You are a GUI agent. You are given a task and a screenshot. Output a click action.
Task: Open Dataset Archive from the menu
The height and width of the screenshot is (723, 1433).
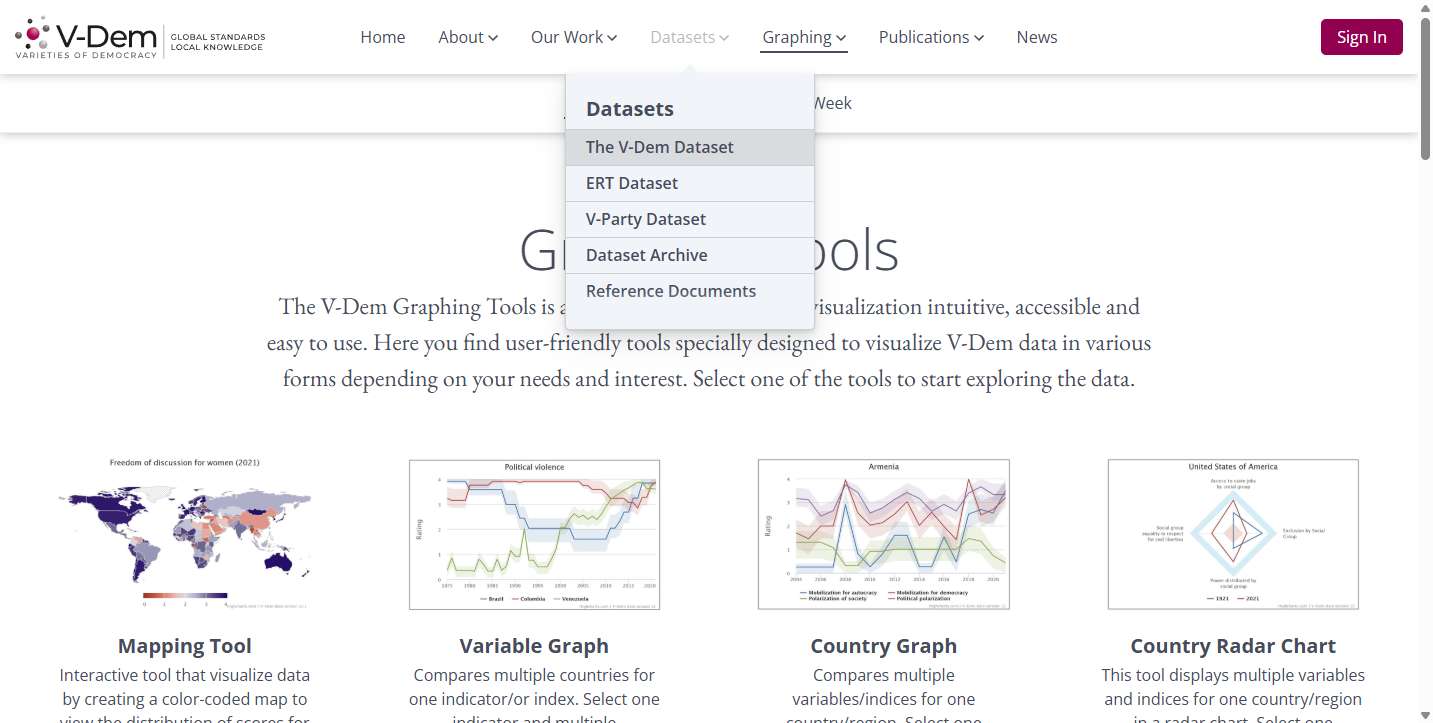(690, 255)
